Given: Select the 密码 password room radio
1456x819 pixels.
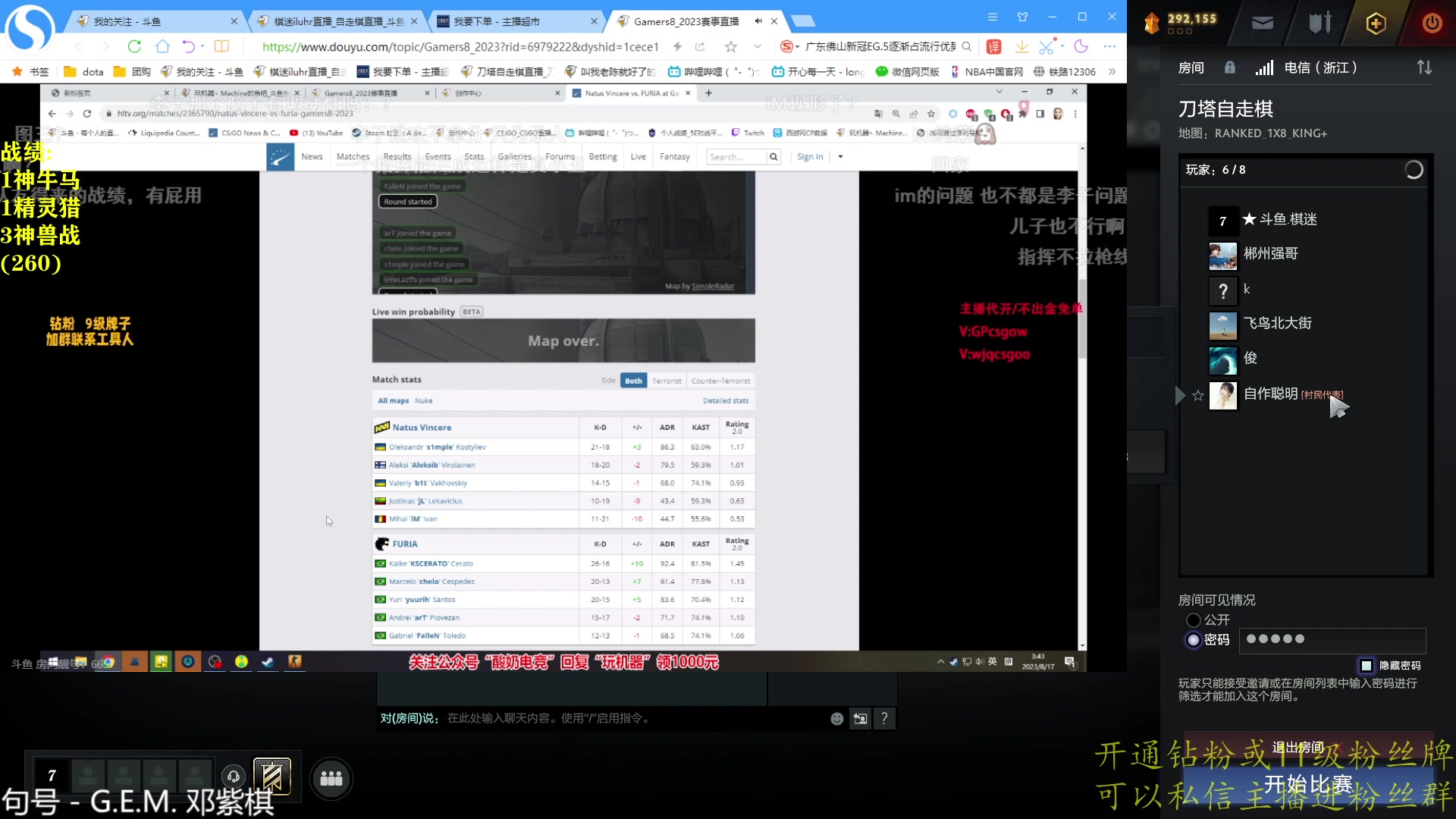Looking at the screenshot, I should click(x=1193, y=640).
